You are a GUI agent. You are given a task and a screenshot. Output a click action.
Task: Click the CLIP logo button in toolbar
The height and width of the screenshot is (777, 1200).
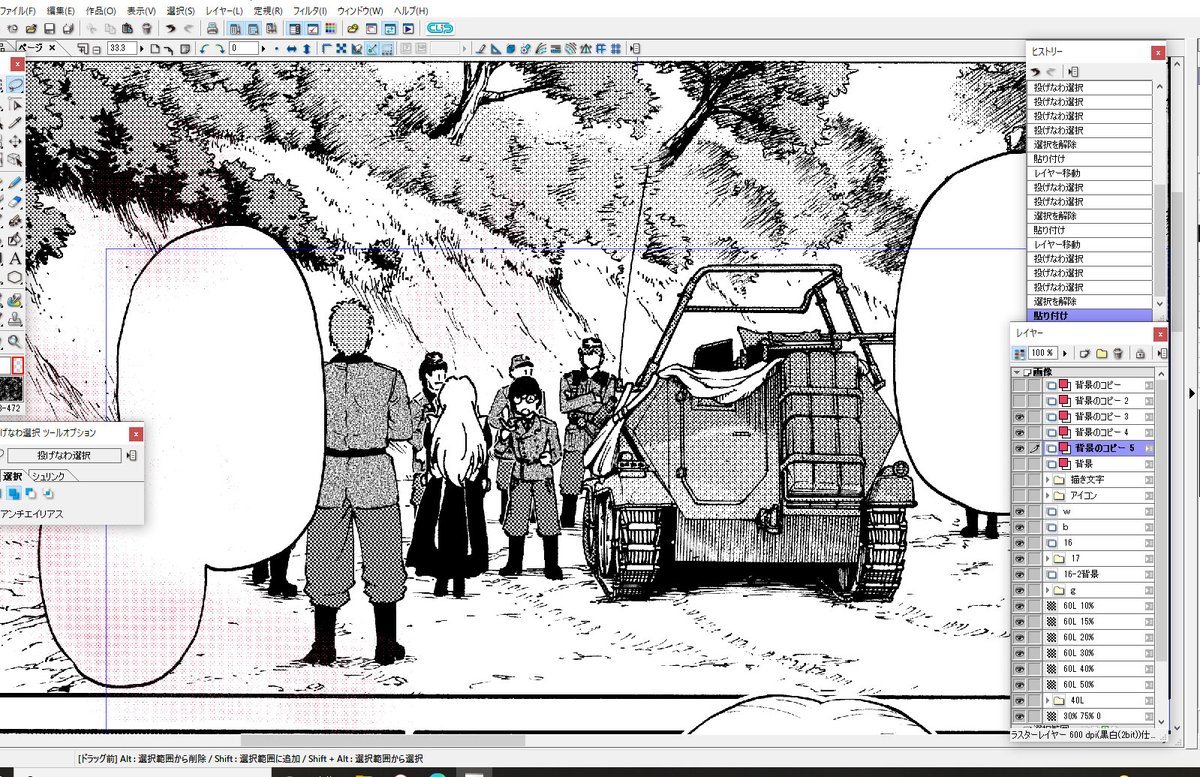[442, 29]
